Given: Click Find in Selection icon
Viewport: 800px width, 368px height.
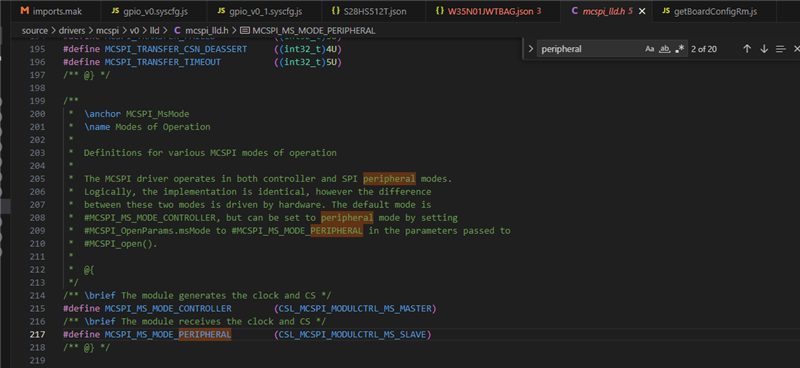Looking at the screenshot, I should pyautogui.click(x=781, y=49).
